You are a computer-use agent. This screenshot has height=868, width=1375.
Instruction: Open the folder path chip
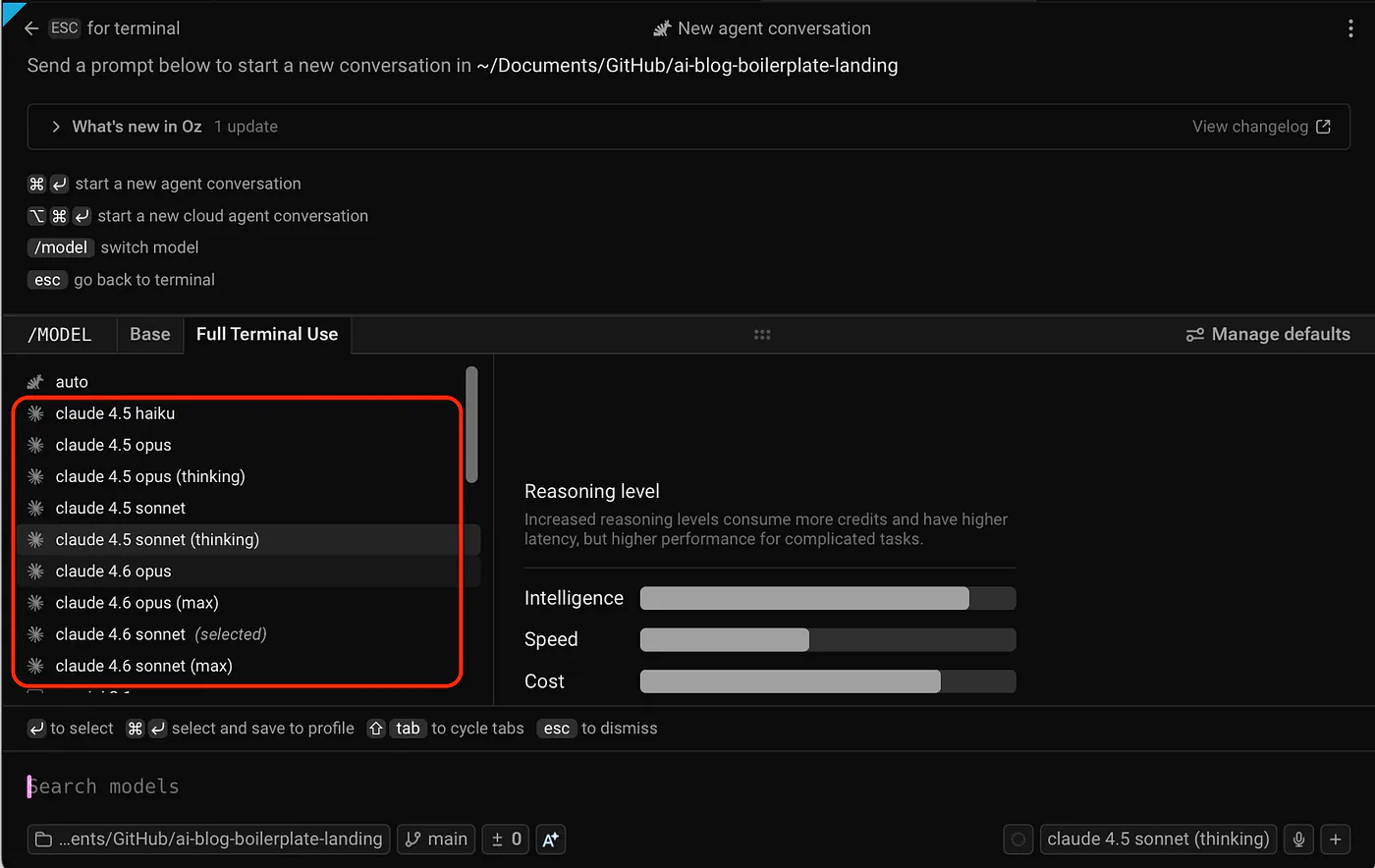(x=208, y=840)
